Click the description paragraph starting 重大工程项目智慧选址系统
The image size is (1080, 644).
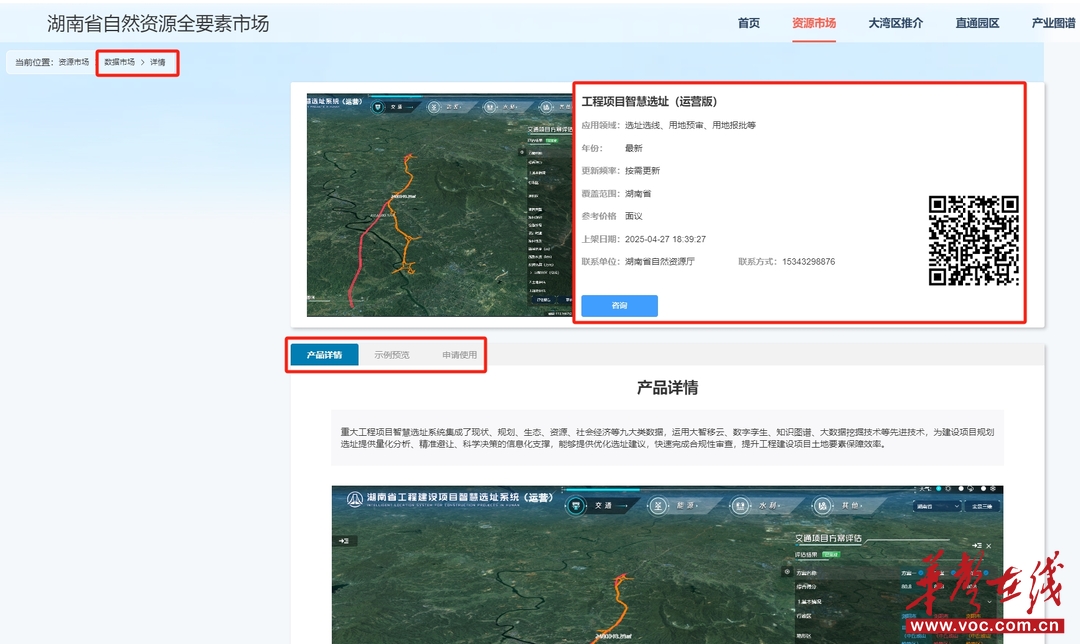pos(667,438)
